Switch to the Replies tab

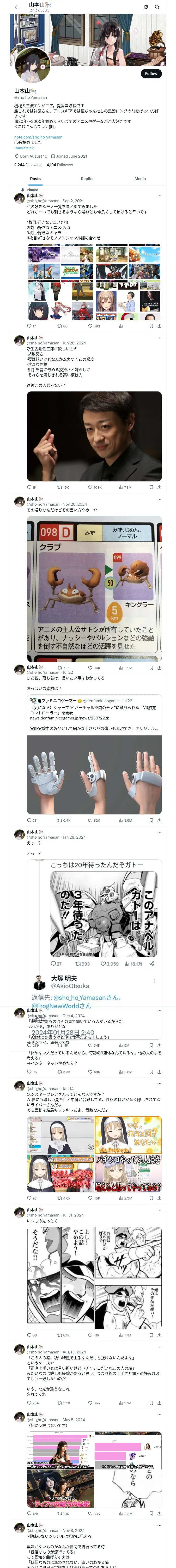pos(87,179)
